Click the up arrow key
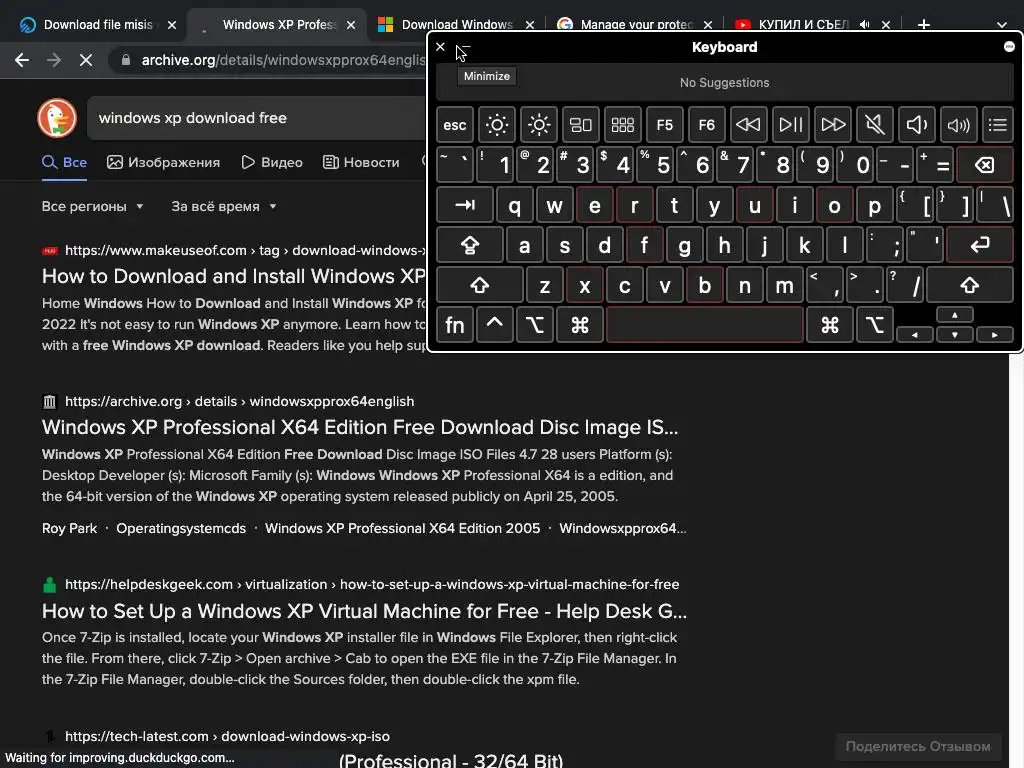1024x768 pixels. click(955, 315)
